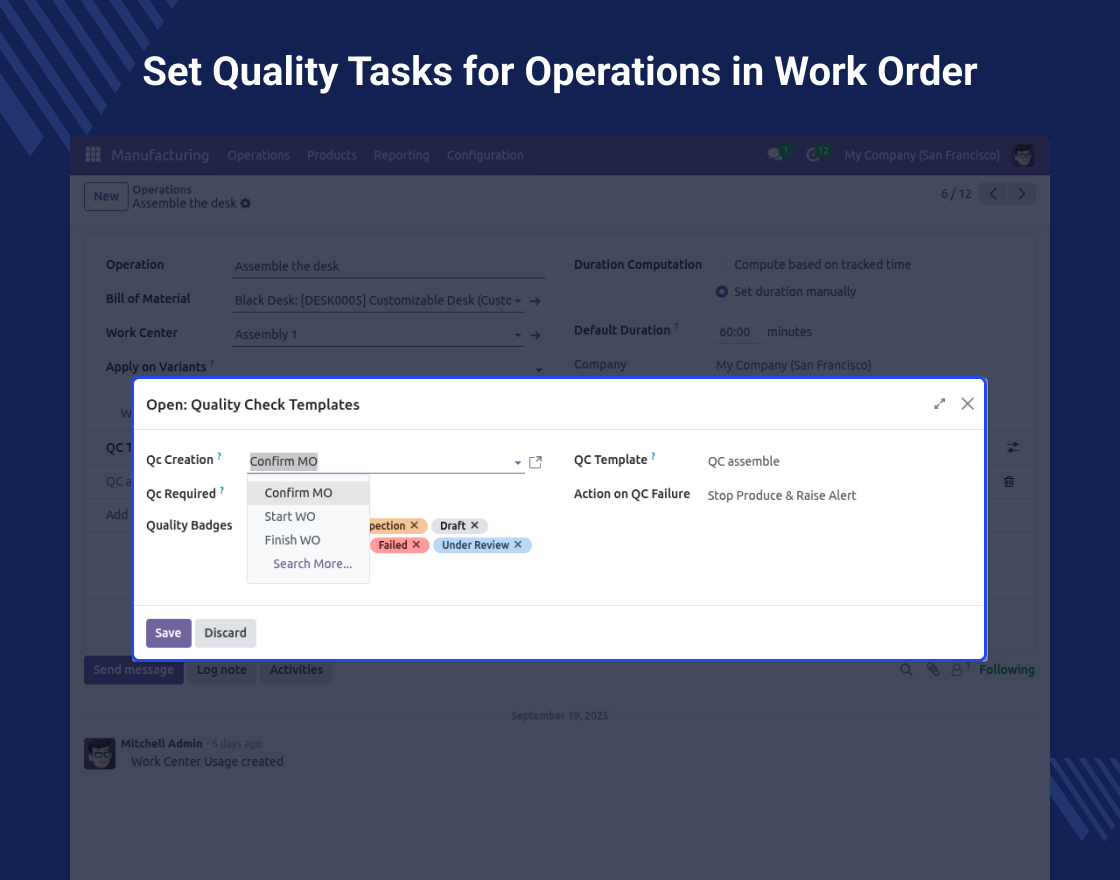Remove the Failed quality badge
Viewport: 1120px width, 880px height.
416,544
